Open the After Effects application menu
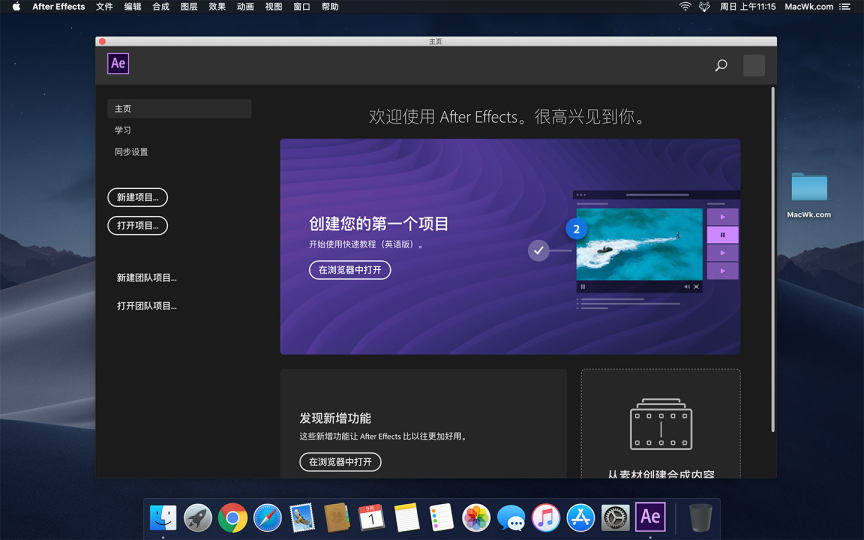The image size is (864, 540). click(x=58, y=7)
